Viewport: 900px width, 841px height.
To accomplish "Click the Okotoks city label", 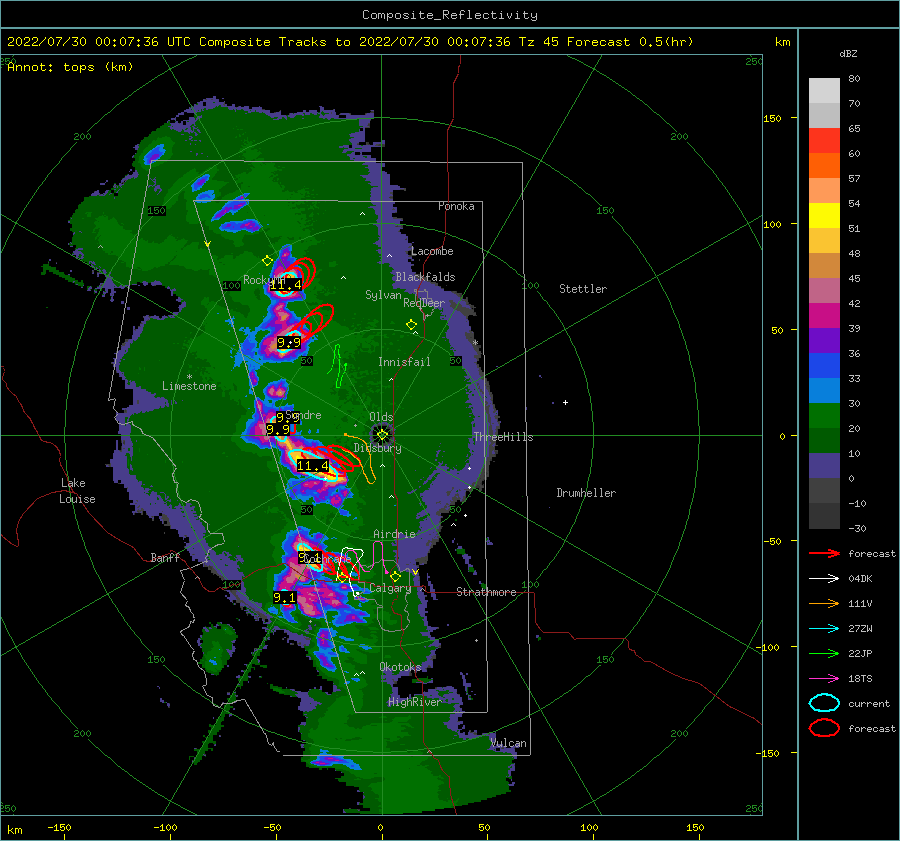I will pyautogui.click(x=400, y=667).
